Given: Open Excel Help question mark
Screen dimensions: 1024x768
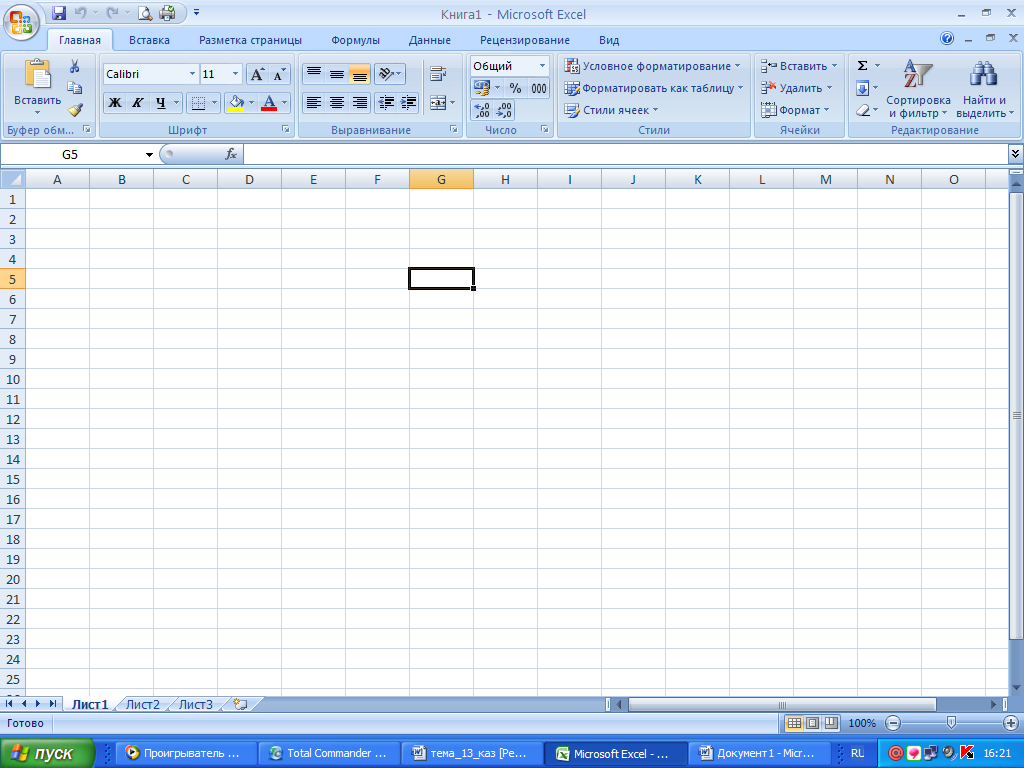Looking at the screenshot, I should (x=946, y=39).
